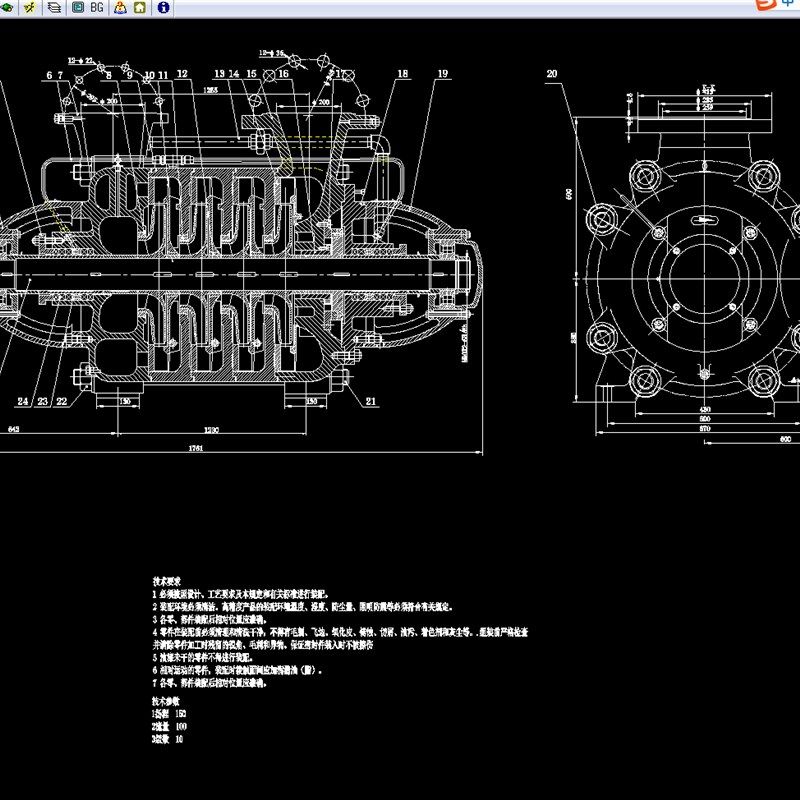800x800 pixels.
Task: Click the stacked layers toolbar icon
Action: pos(52,8)
